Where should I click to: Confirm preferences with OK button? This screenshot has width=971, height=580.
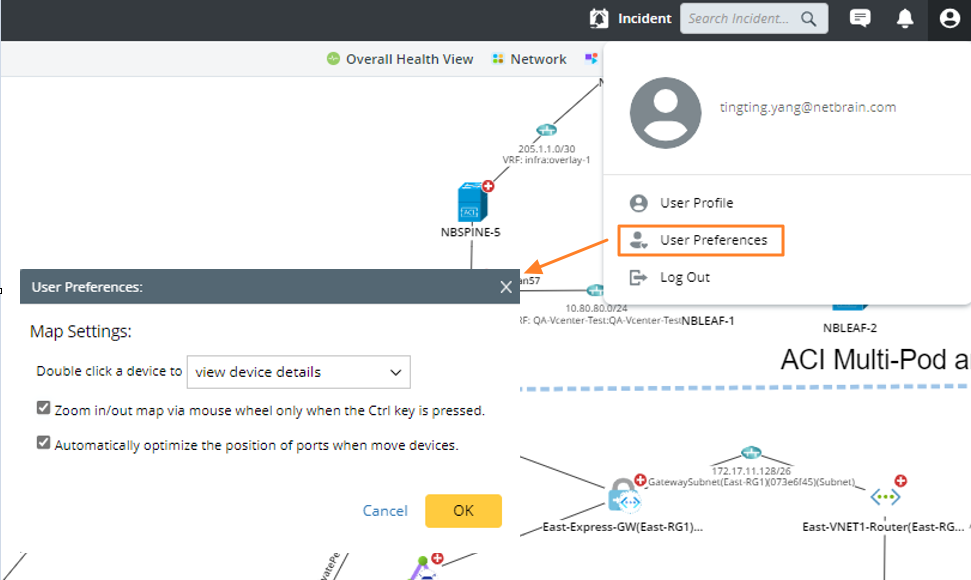click(463, 511)
